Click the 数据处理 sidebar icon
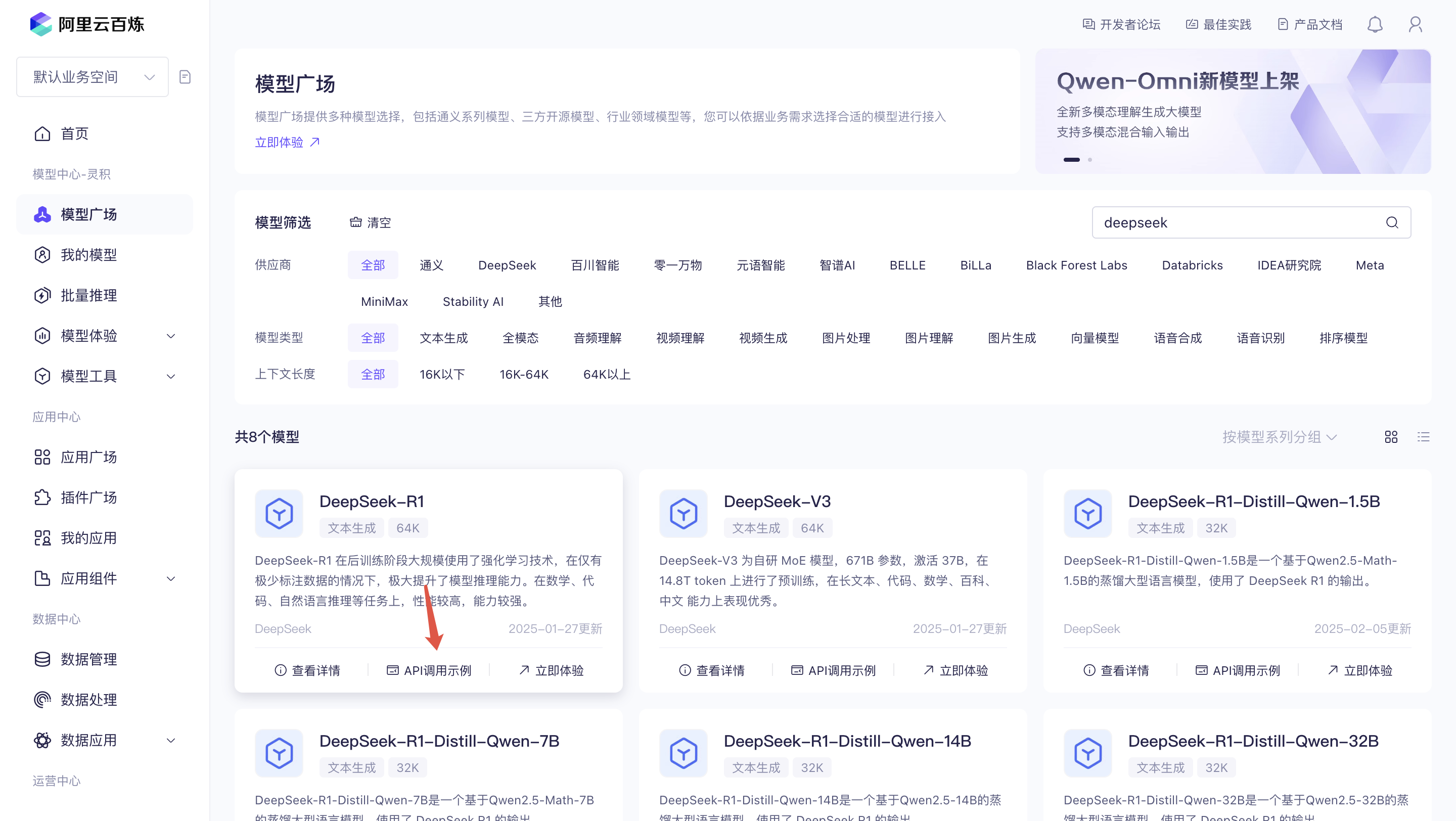 coord(42,700)
